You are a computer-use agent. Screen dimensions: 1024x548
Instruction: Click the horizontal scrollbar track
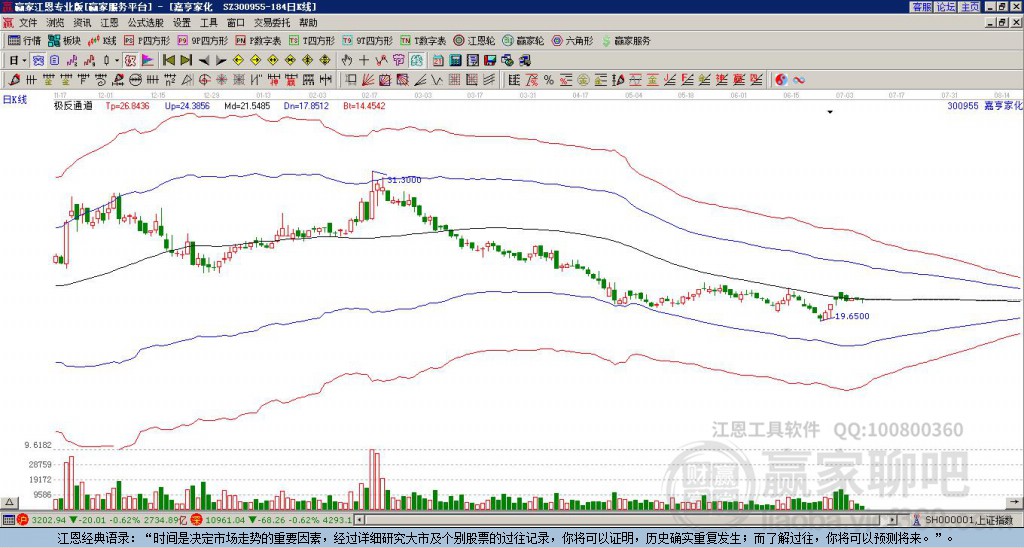(x=627, y=520)
